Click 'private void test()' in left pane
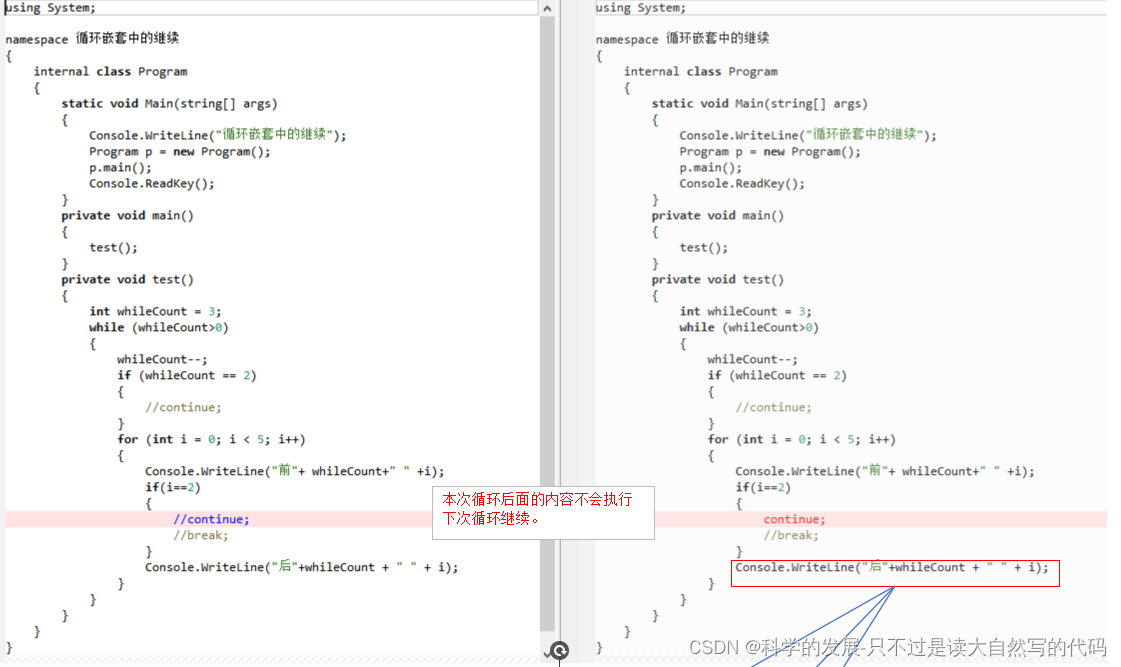This screenshot has height=667, width=1121. (127, 280)
